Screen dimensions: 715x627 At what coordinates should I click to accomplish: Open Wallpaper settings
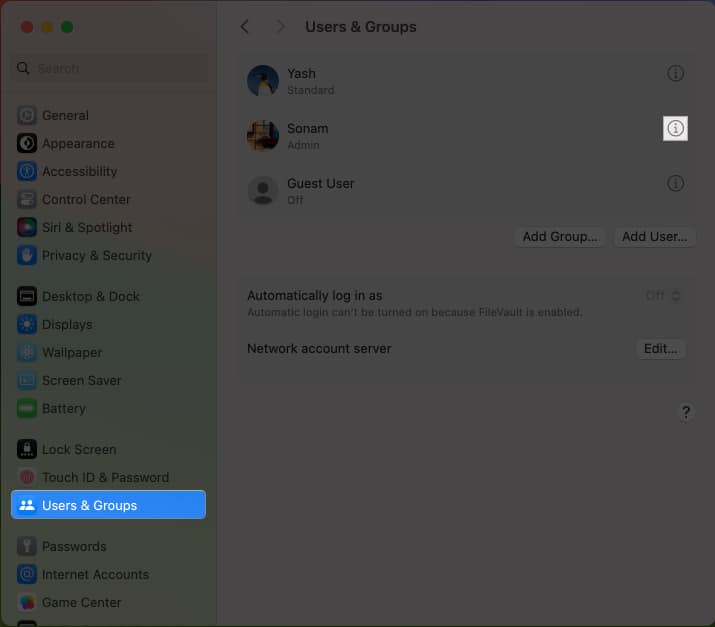click(x=108, y=352)
